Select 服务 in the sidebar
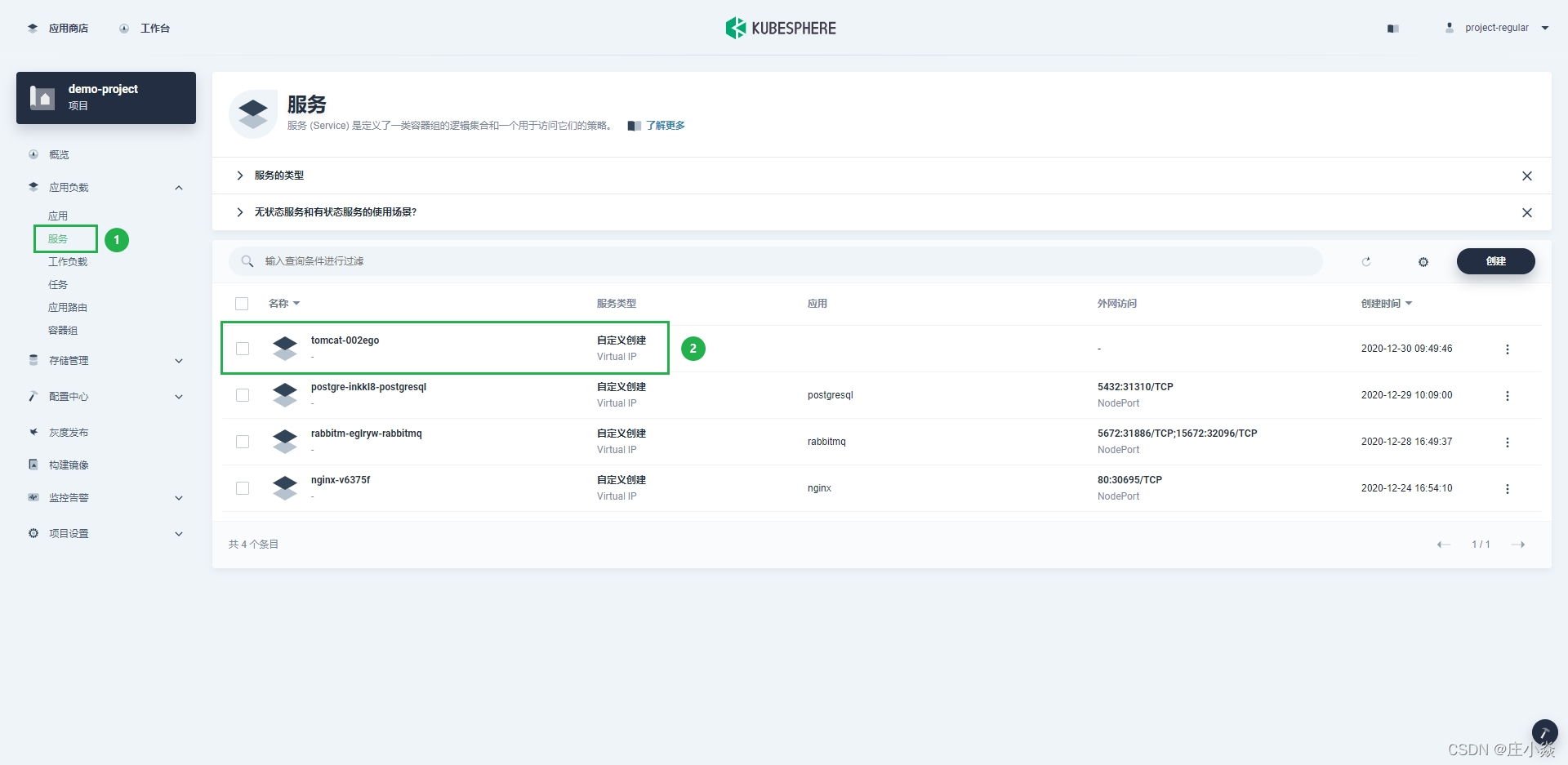The image size is (1568, 765). (x=58, y=238)
